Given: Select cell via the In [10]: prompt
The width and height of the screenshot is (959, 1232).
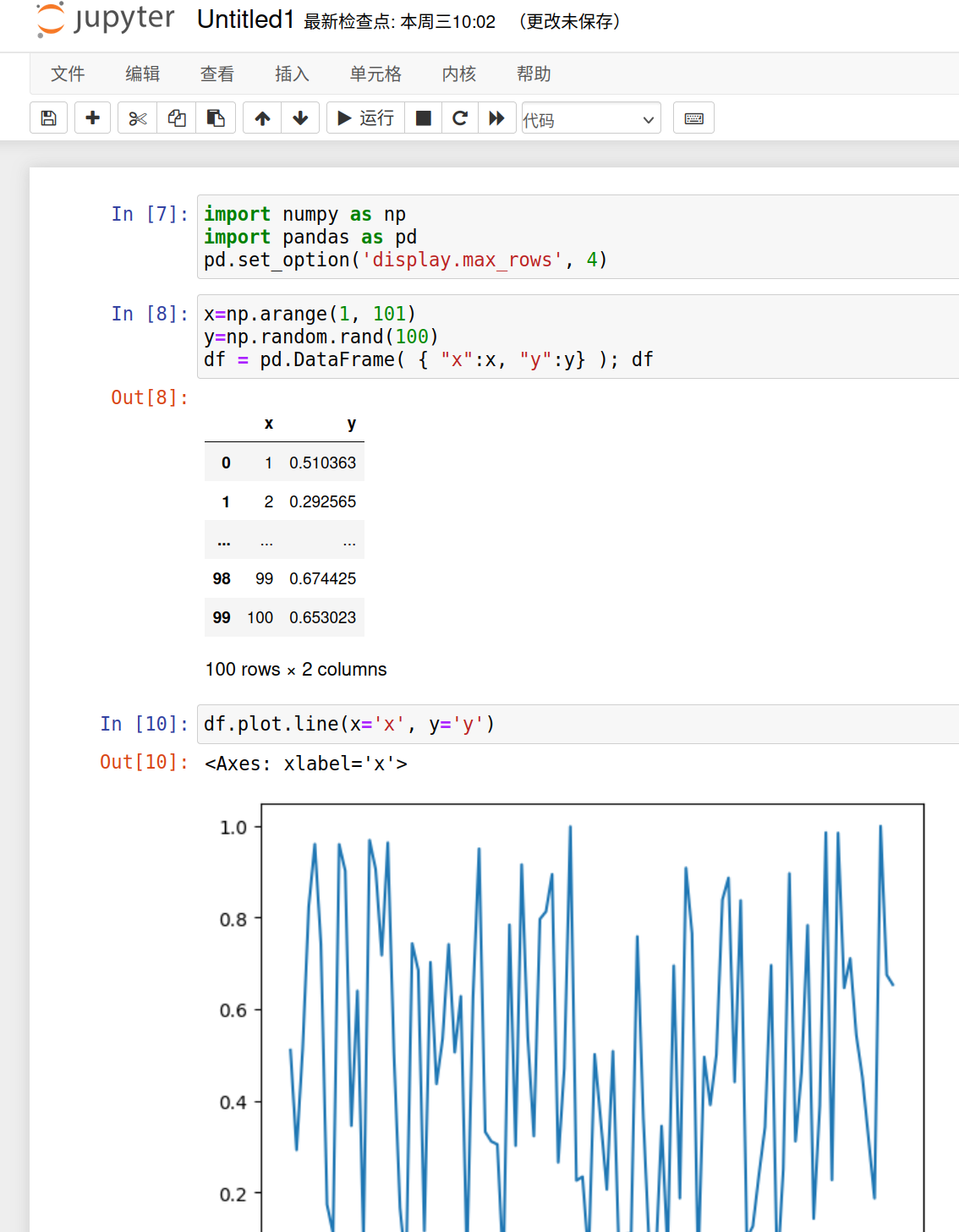Looking at the screenshot, I should (144, 724).
